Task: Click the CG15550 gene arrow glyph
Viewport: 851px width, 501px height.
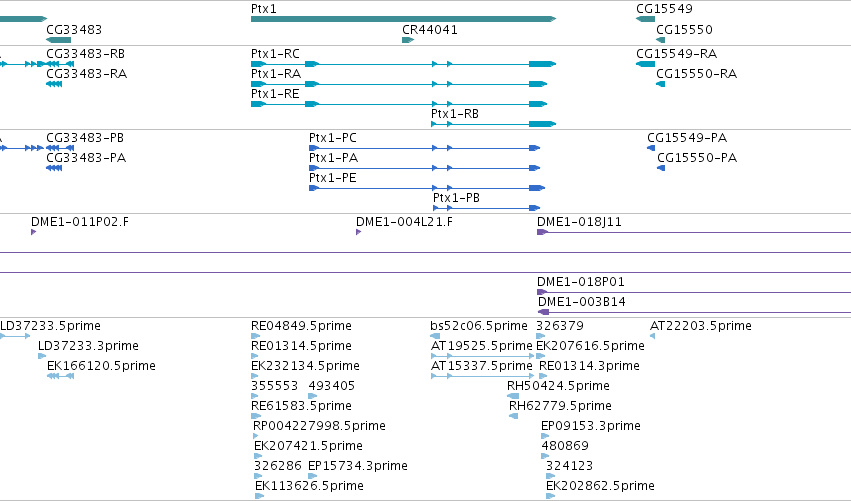Action: [x=661, y=40]
